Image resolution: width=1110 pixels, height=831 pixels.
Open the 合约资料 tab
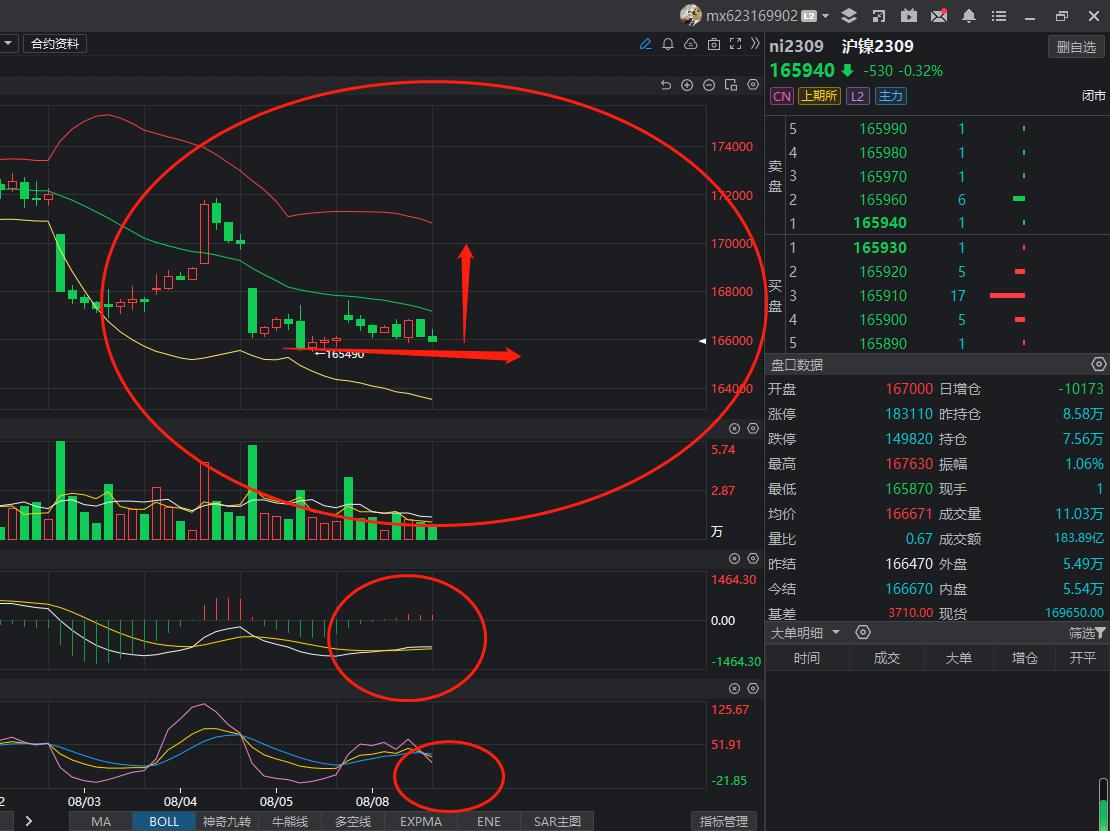pyautogui.click(x=54, y=43)
